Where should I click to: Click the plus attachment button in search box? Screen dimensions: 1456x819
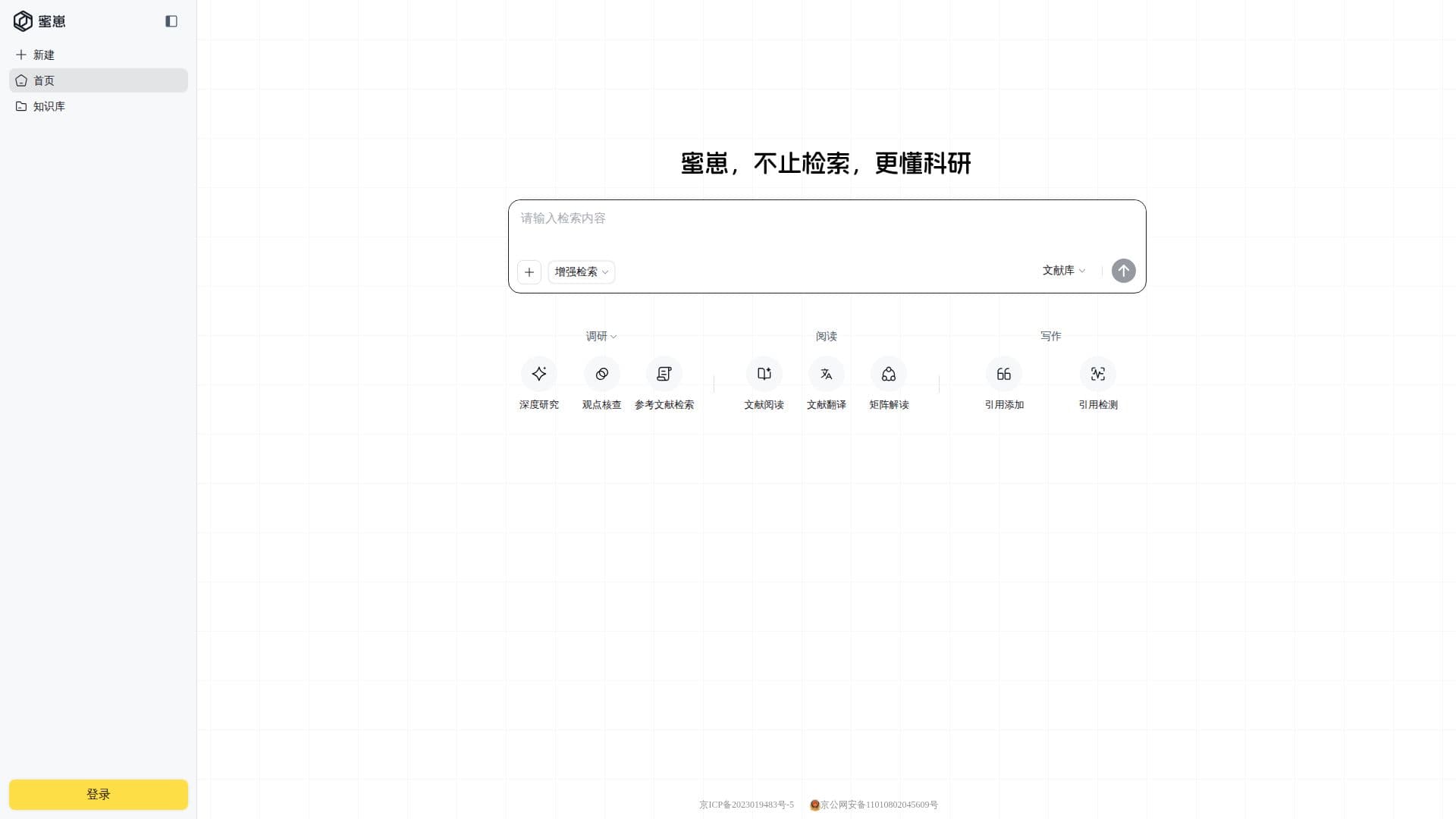(x=529, y=272)
